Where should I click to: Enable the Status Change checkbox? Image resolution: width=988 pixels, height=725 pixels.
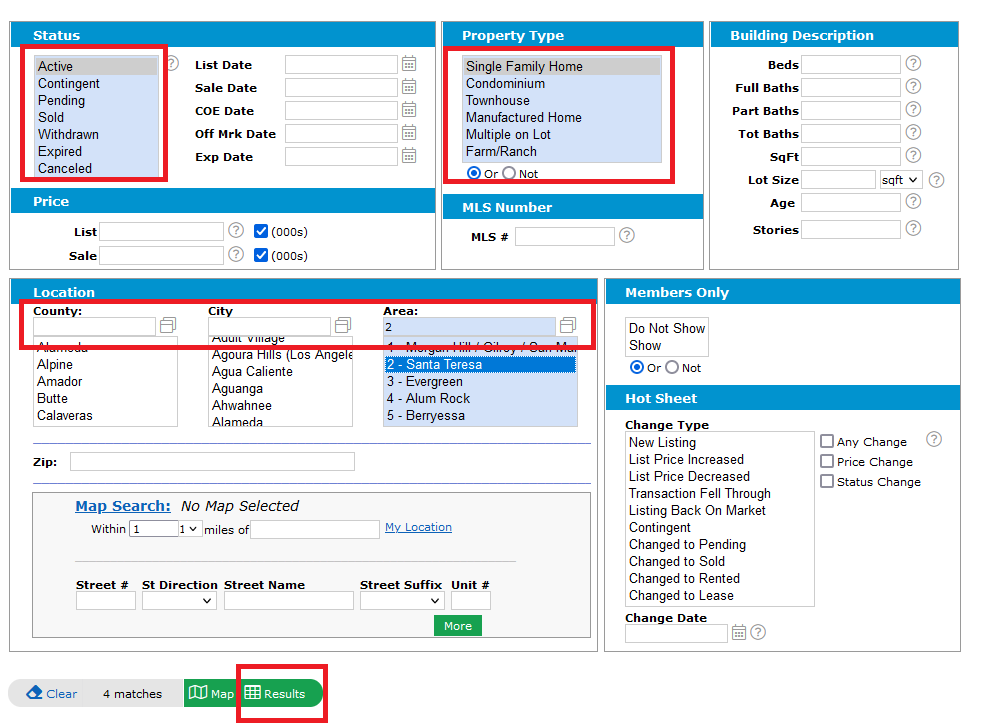coord(827,481)
